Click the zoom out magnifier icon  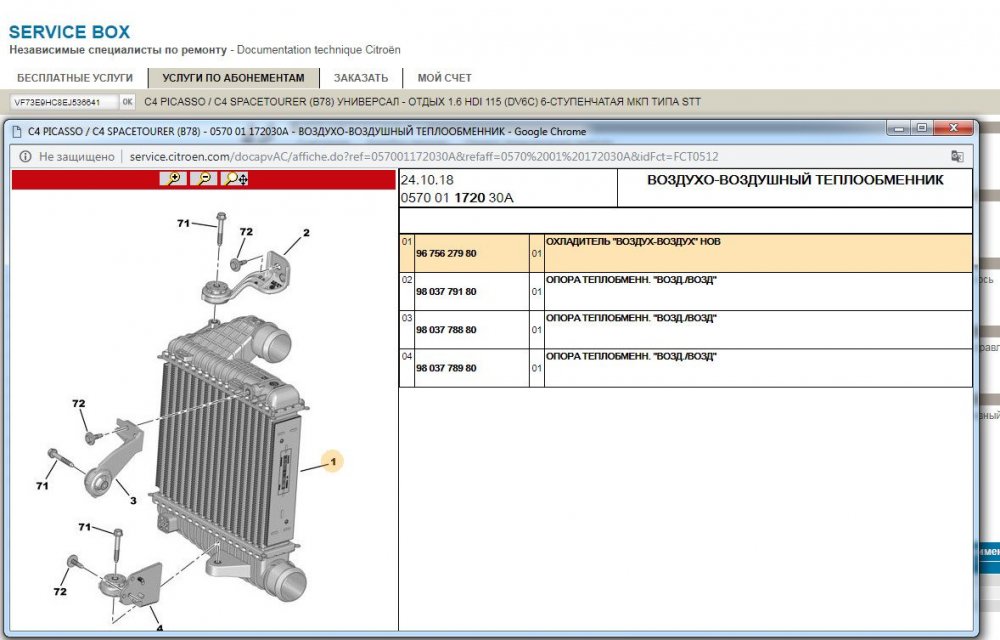(x=203, y=178)
